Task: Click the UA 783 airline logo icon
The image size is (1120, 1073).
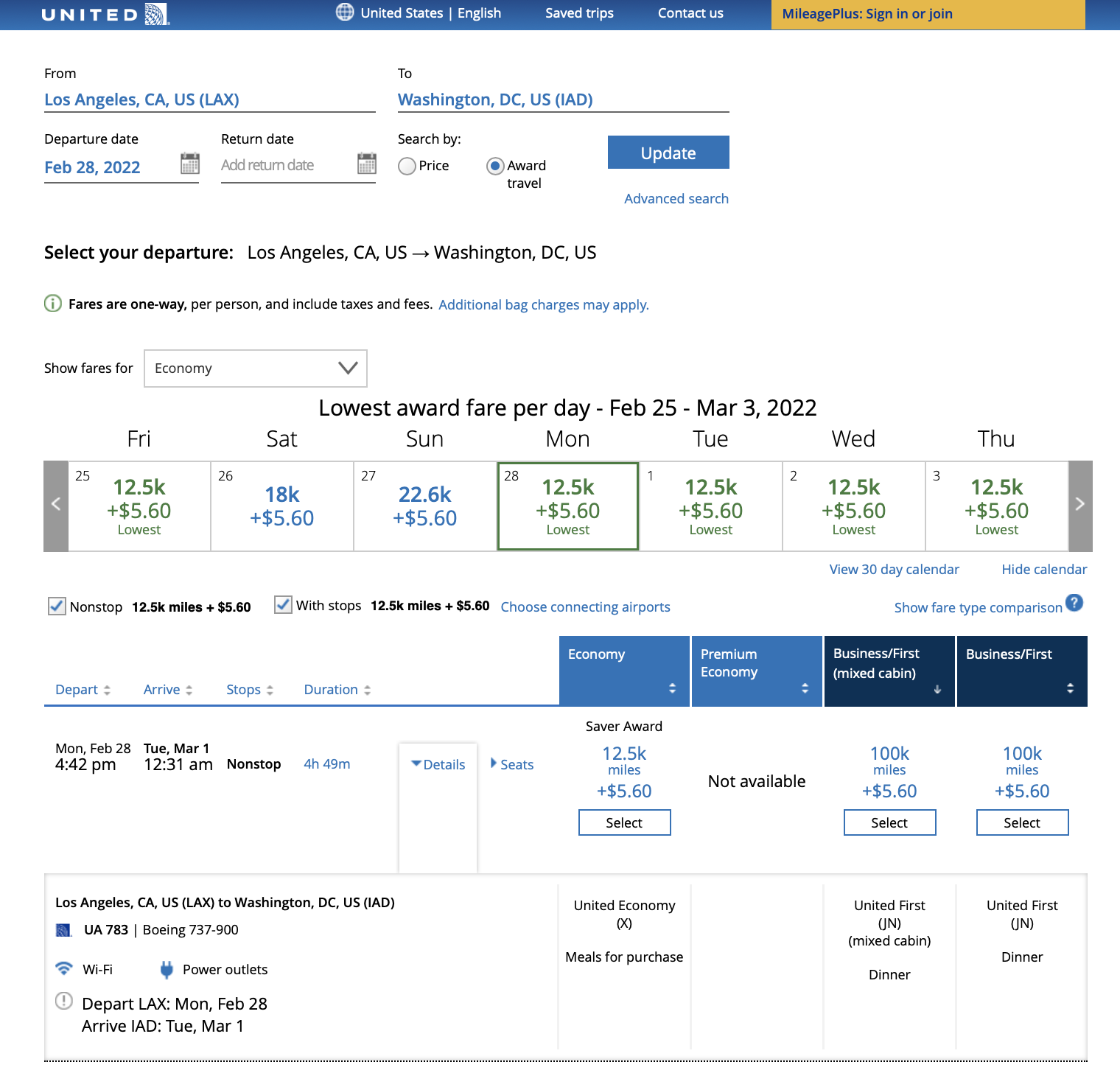Action: [x=64, y=930]
